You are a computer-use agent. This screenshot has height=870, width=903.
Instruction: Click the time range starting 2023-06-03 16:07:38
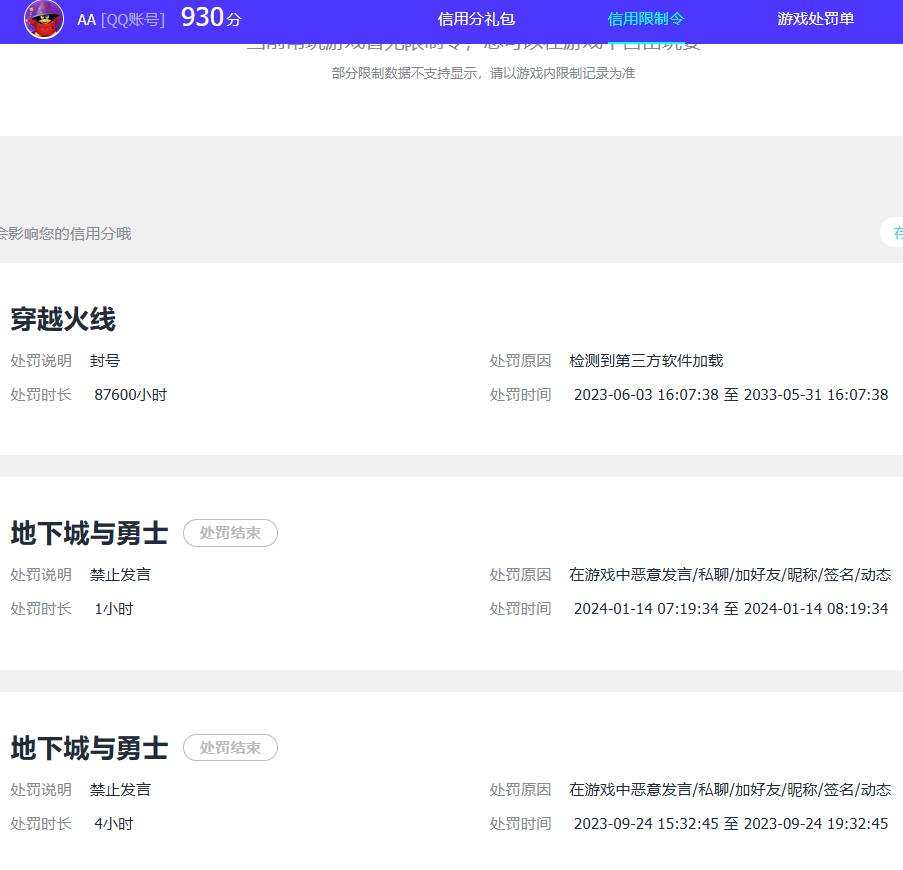point(731,395)
